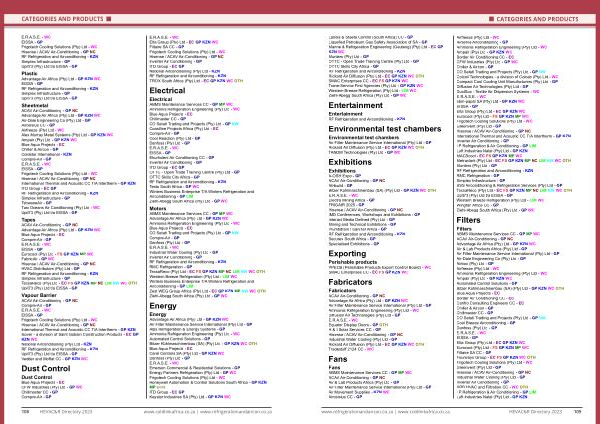Select the 'Perishable products' subheading

(353, 262)
